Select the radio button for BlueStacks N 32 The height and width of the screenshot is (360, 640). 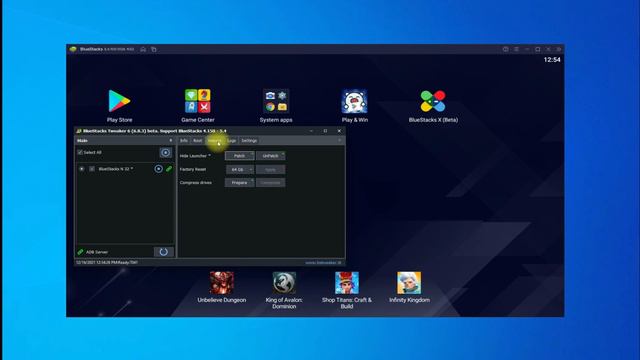point(82,169)
